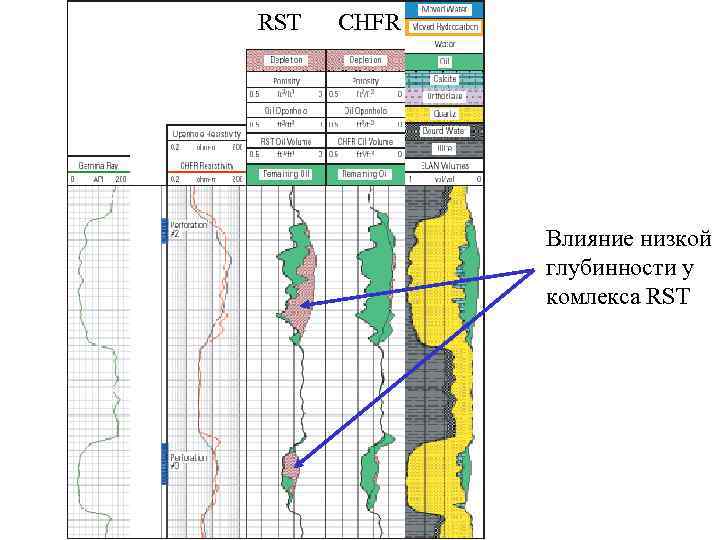Click the RST Oil Volume label
The height and width of the screenshot is (540, 720).
(286, 141)
